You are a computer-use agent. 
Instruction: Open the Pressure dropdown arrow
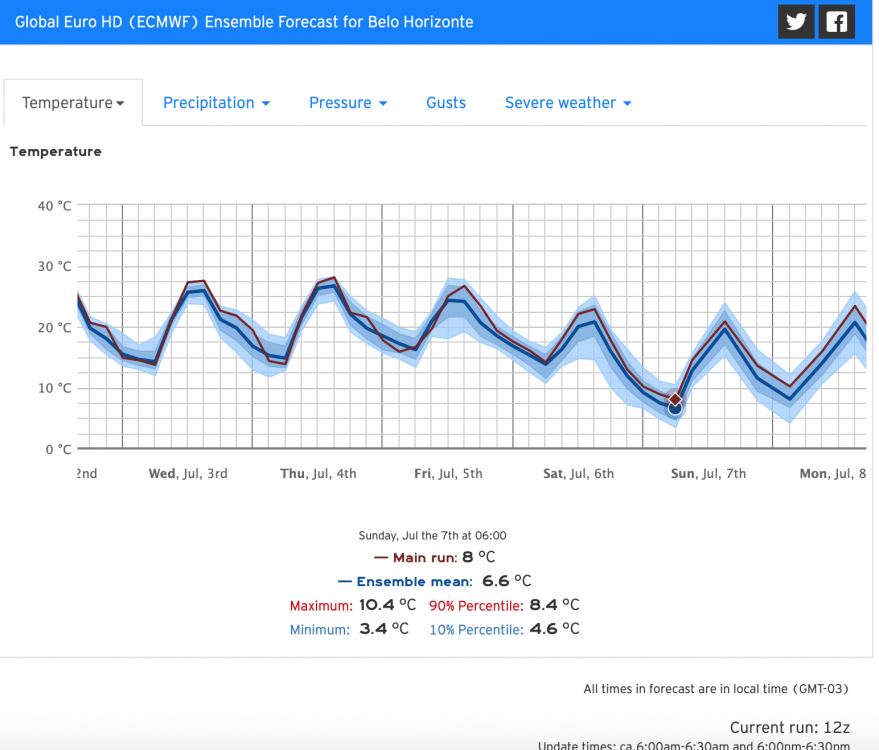click(x=383, y=104)
